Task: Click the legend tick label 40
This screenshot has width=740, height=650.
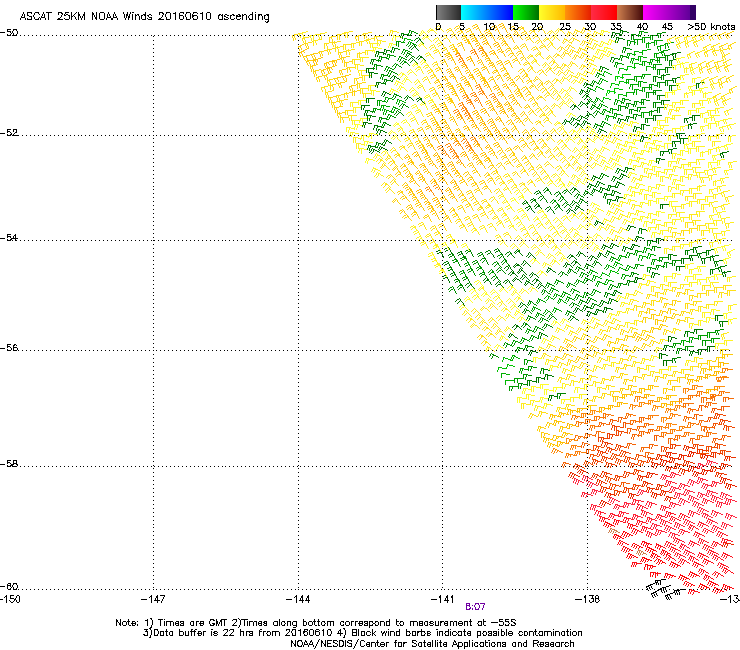Action: 642,27
